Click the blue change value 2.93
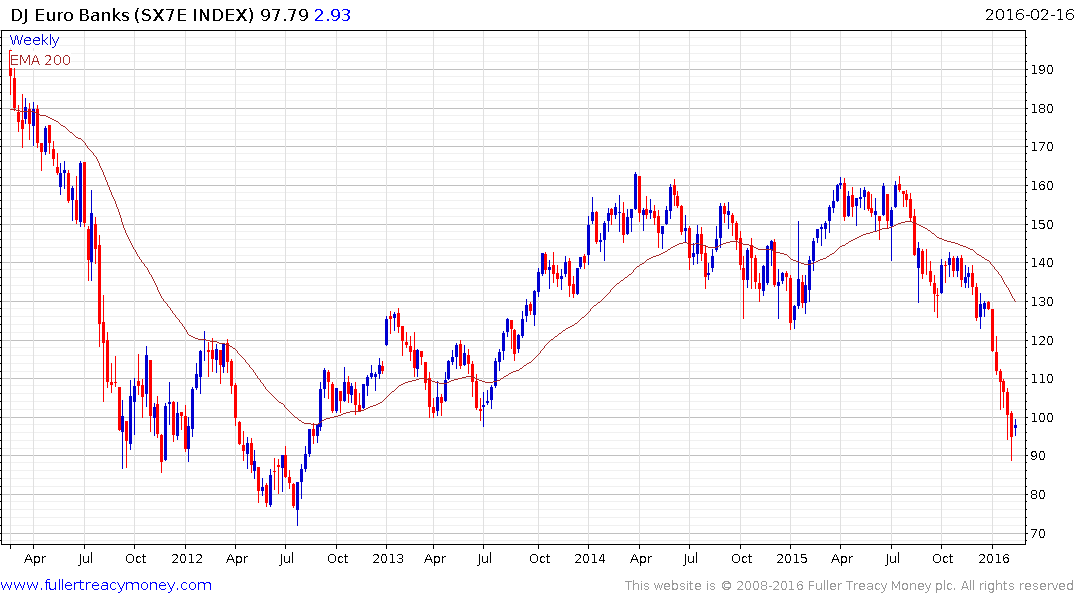The image size is (1075, 600). [x=333, y=14]
